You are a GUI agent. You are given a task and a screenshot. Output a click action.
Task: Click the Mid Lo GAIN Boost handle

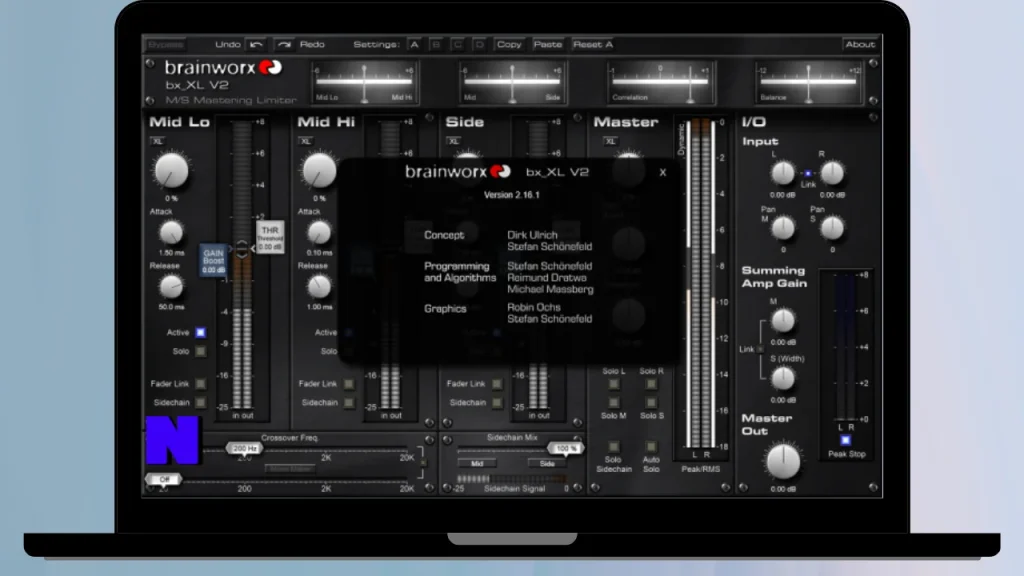(214, 261)
